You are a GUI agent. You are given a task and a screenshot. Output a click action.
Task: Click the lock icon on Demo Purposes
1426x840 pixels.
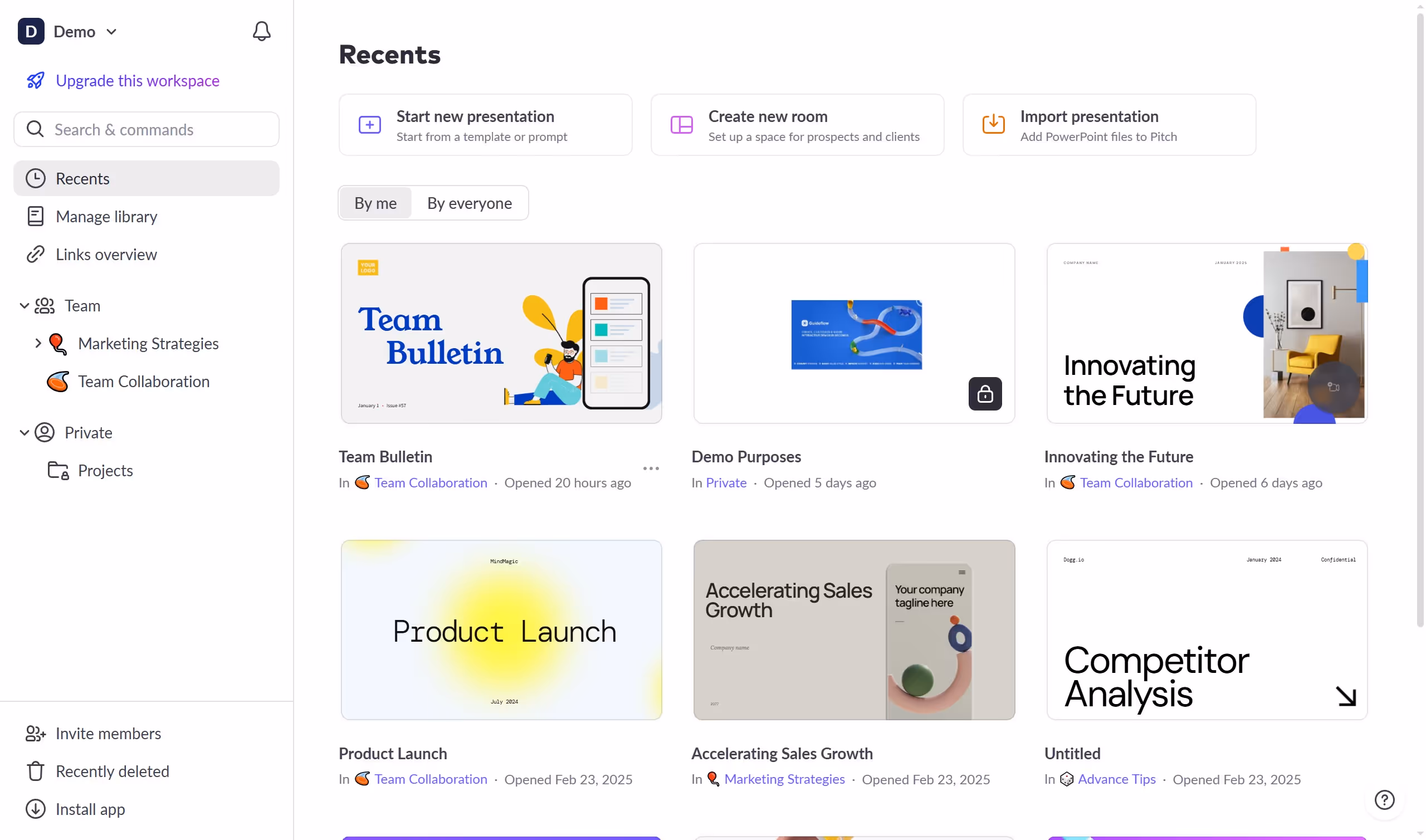click(985, 393)
